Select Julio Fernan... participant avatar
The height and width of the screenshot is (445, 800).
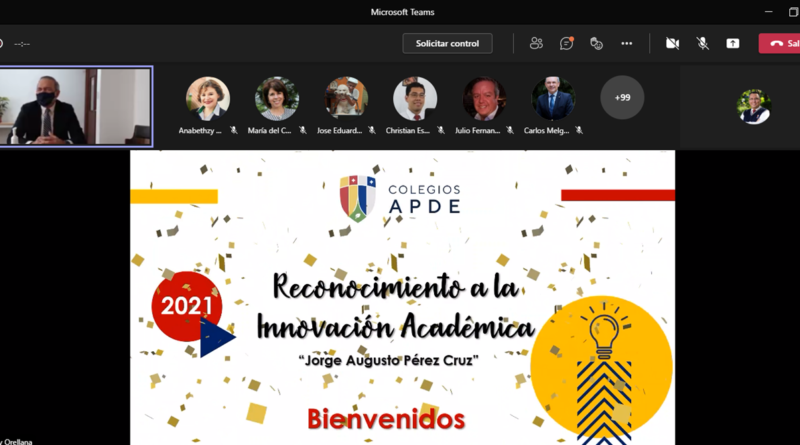(484, 98)
